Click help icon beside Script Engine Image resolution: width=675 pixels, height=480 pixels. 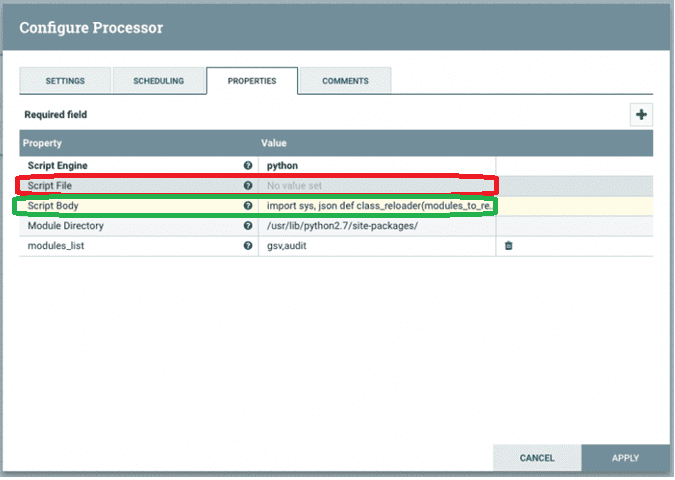pos(247,165)
